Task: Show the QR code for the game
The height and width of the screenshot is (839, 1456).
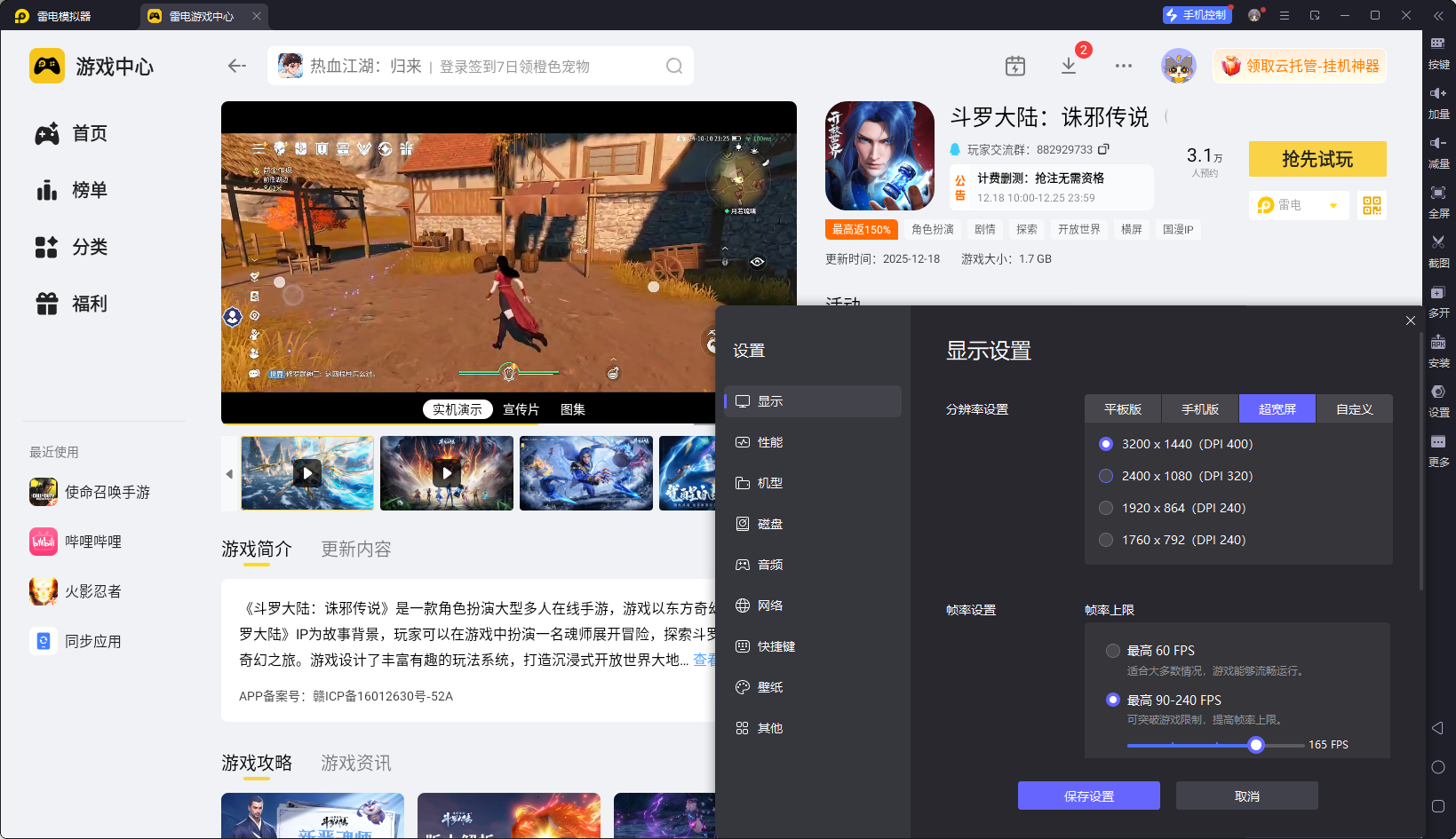Action: pyautogui.click(x=1372, y=205)
